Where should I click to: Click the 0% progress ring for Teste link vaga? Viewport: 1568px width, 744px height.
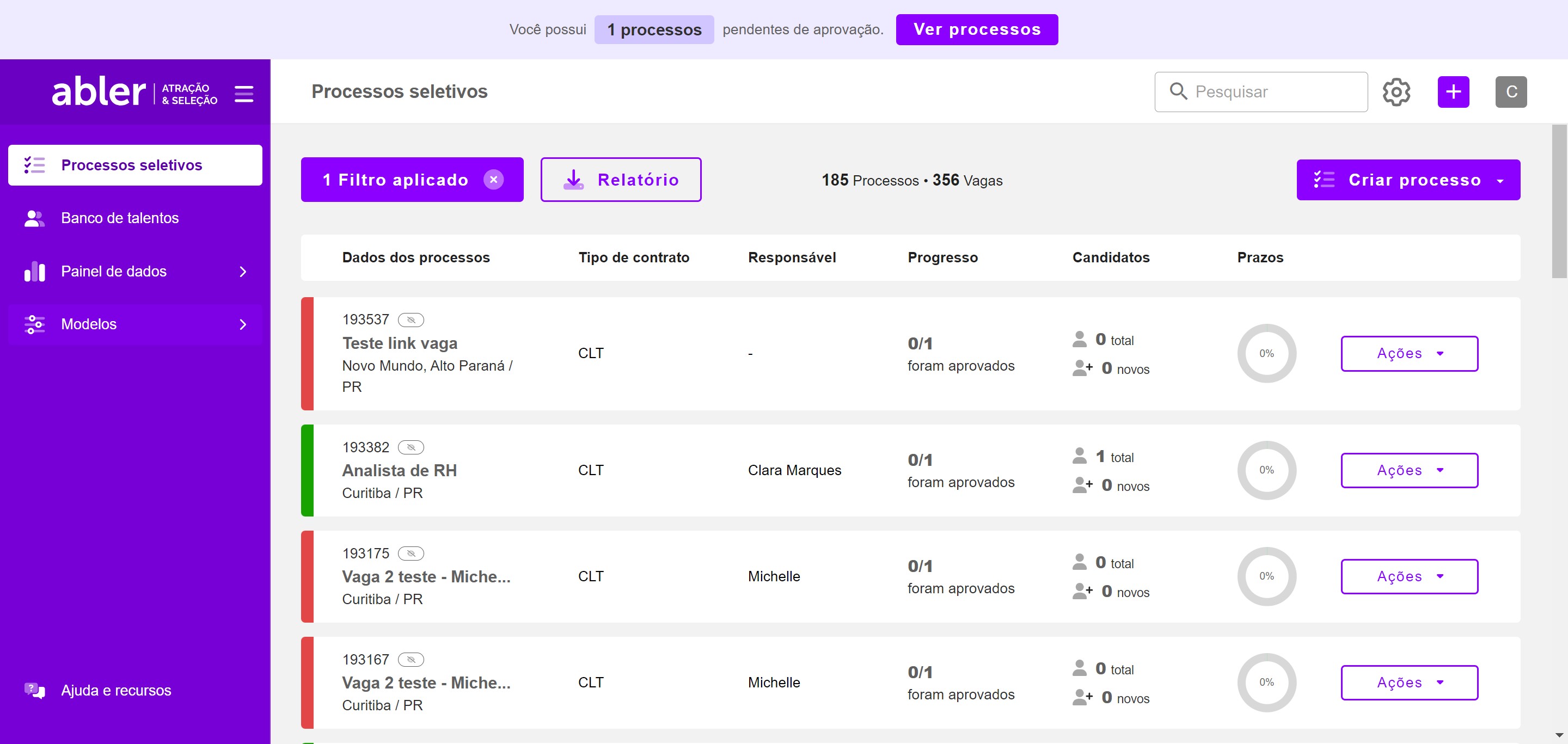pyautogui.click(x=1267, y=353)
